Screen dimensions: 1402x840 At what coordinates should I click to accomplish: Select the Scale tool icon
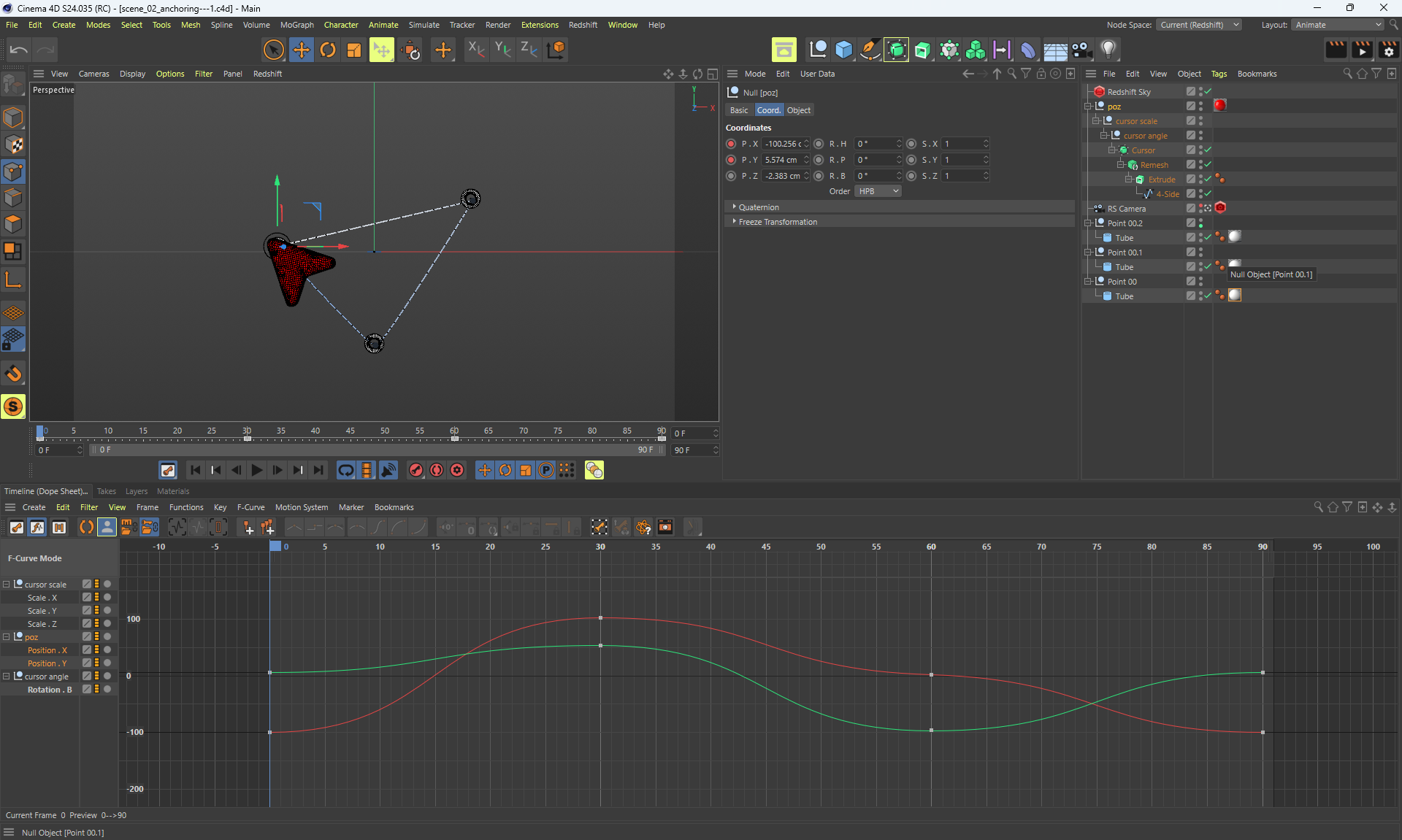click(354, 50)
